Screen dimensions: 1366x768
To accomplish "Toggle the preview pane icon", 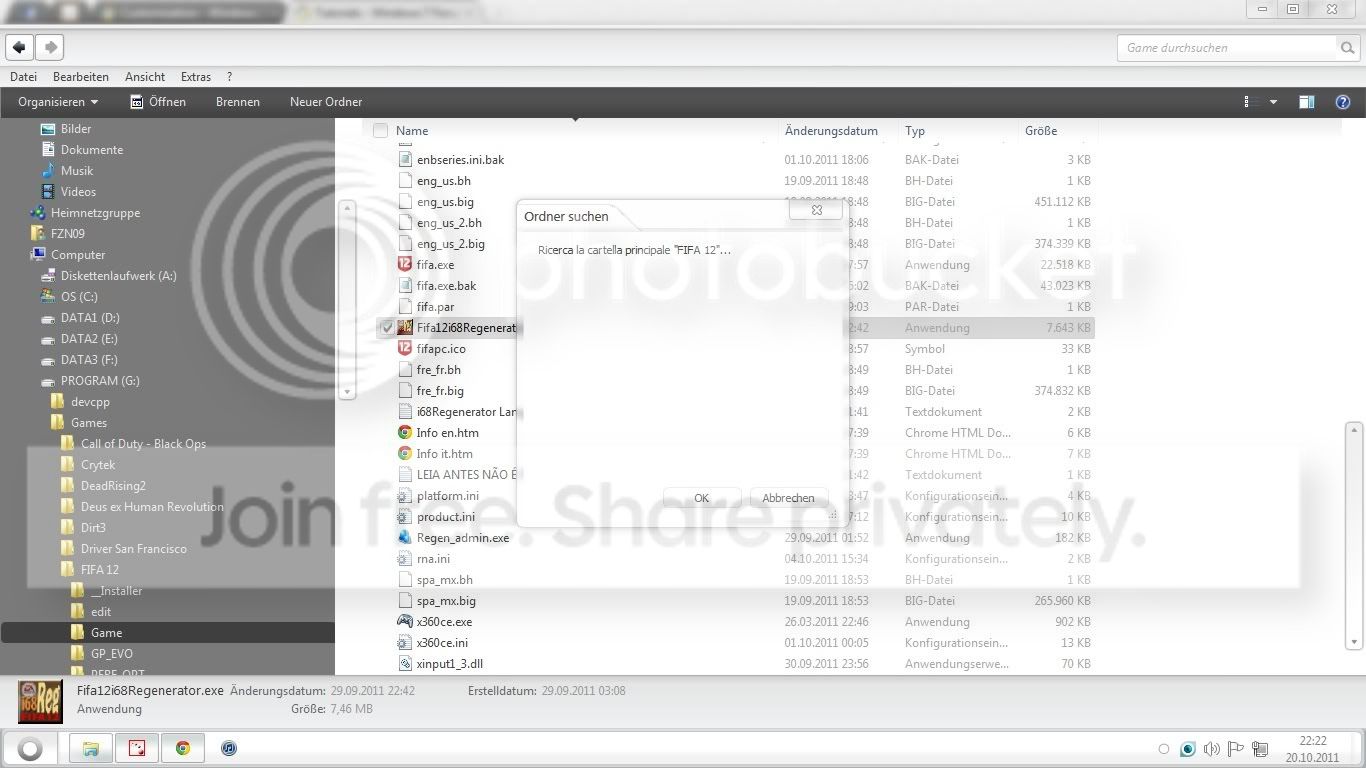I will pyautogui.click(x=1306, y=102).
